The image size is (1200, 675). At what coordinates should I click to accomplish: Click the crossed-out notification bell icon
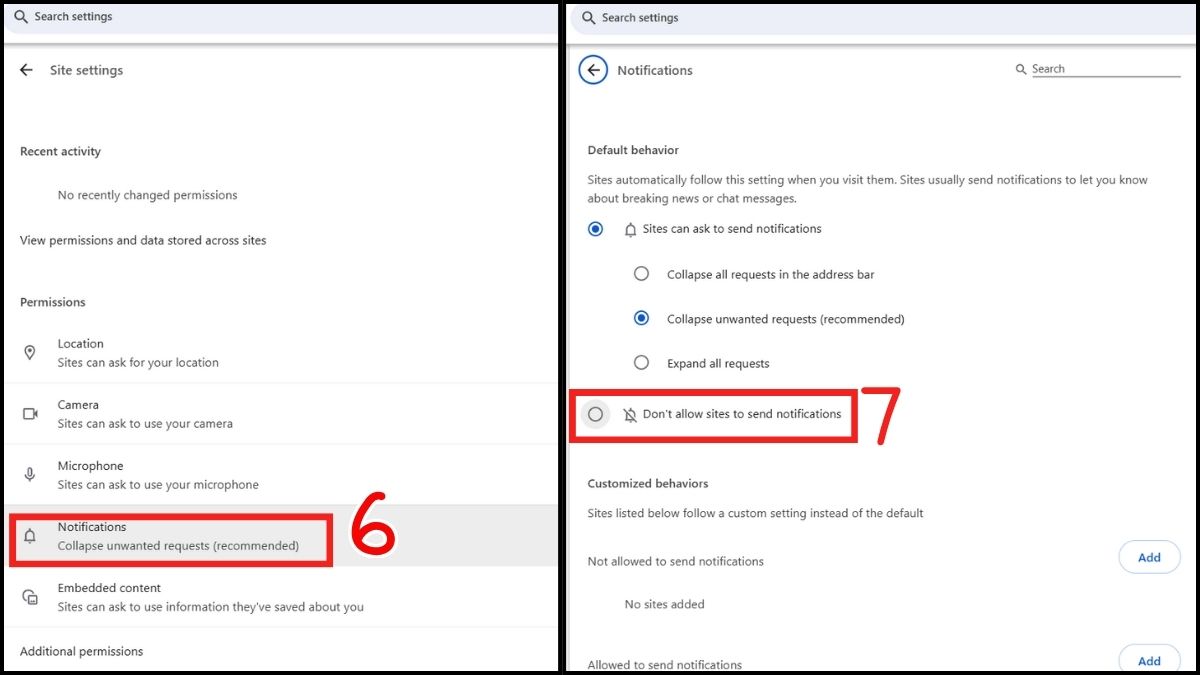pos(630,414)
